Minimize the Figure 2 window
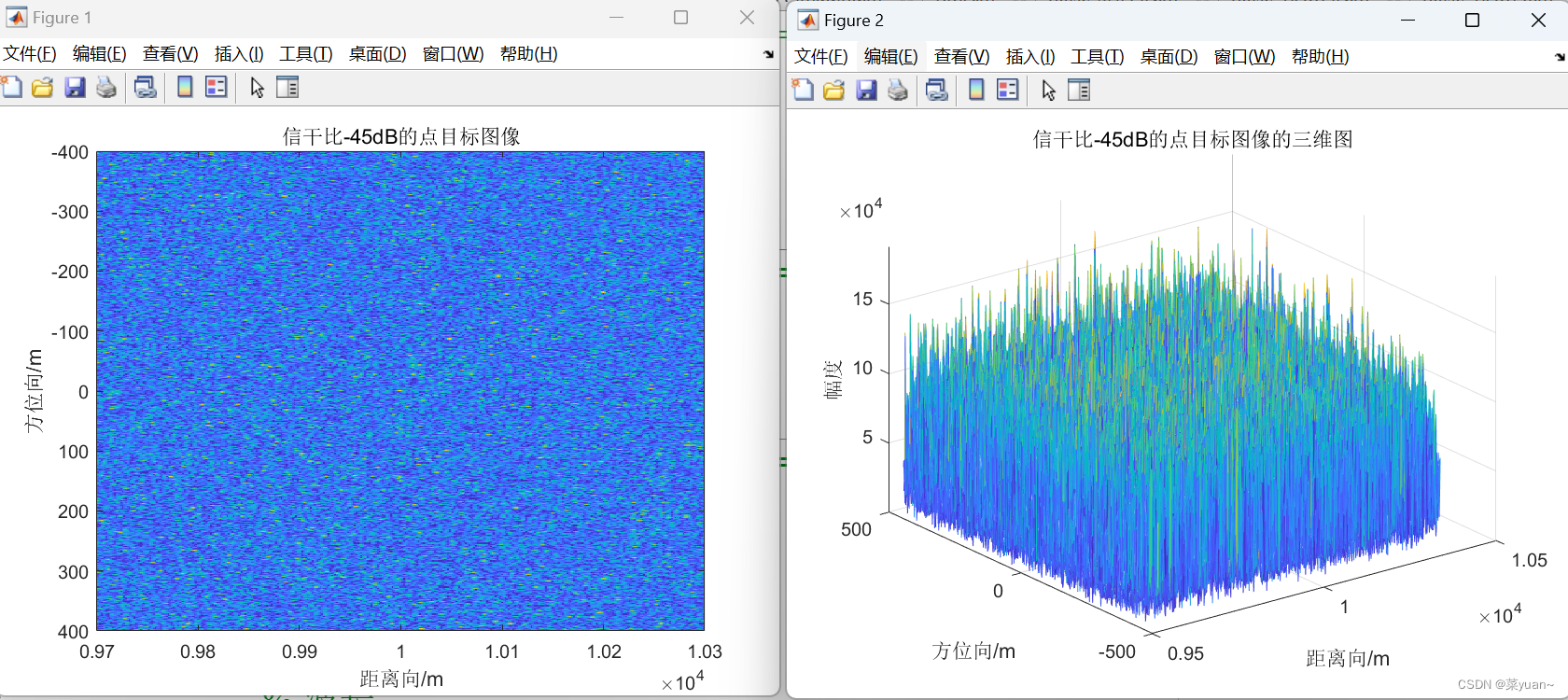Image resolution: width=1568 pixels, height=700 pixels. [x=1408, y=20]
